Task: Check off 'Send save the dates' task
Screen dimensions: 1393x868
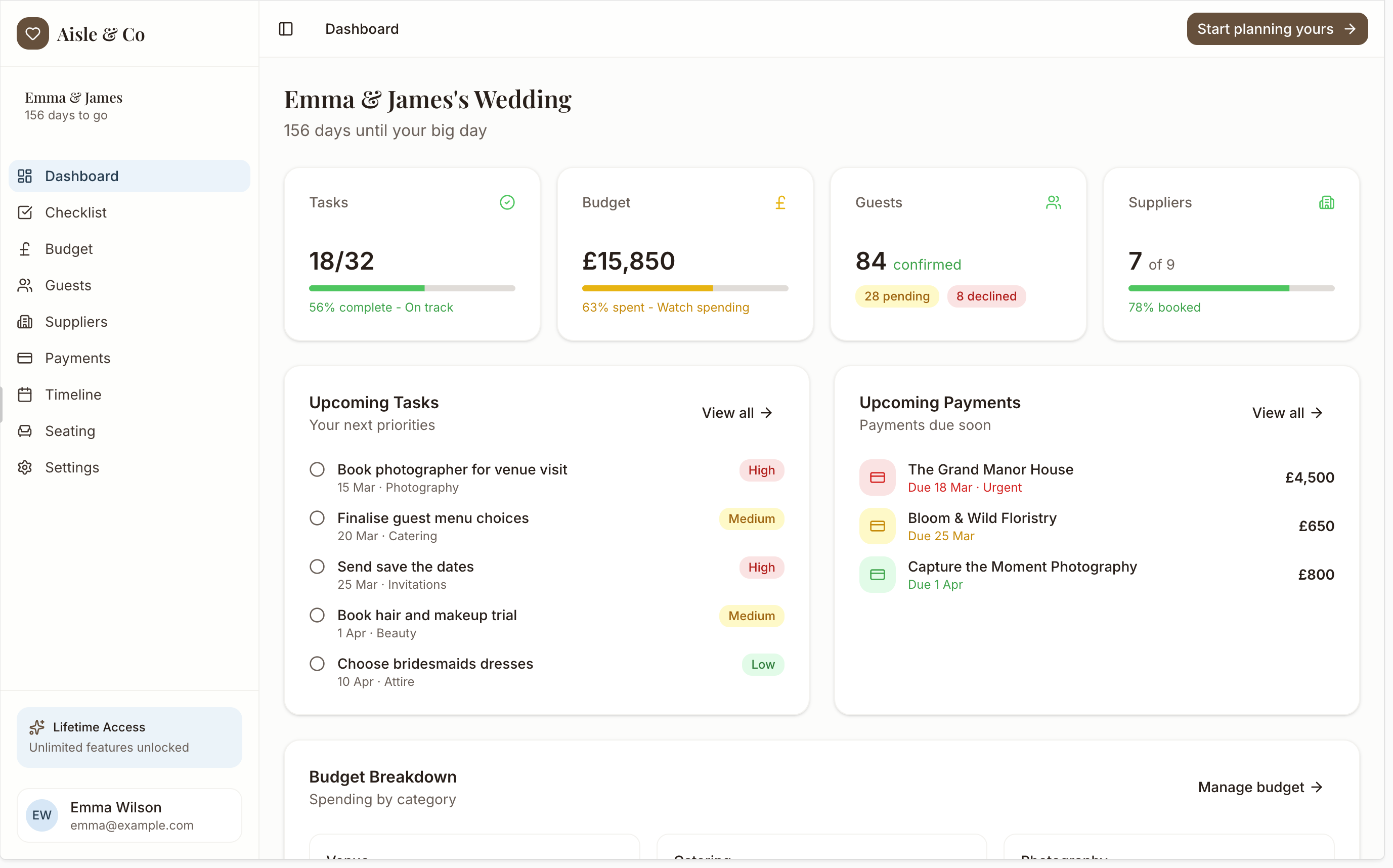Action: 317,567
